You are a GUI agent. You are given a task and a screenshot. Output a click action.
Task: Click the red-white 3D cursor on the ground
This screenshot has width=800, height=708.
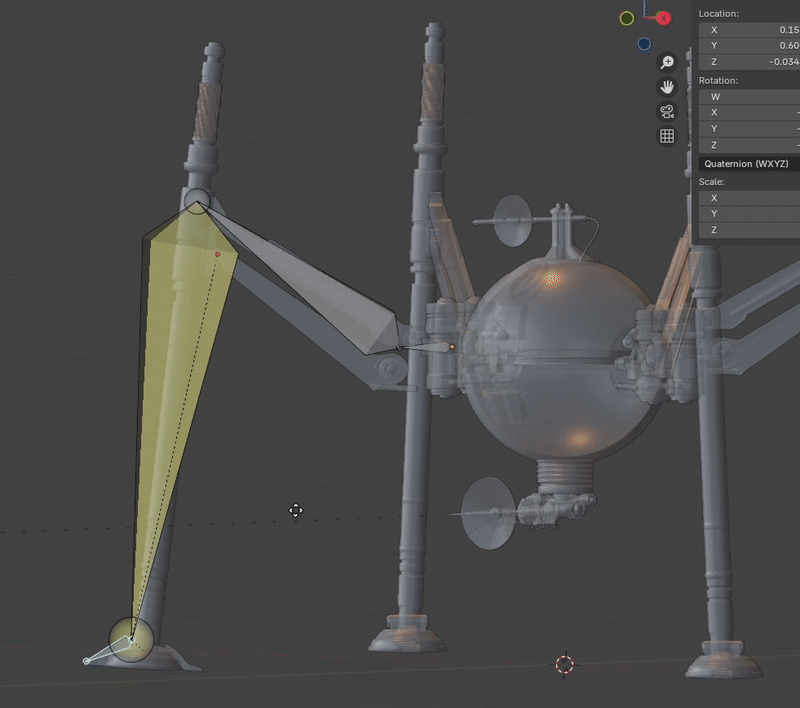[564, 665]
